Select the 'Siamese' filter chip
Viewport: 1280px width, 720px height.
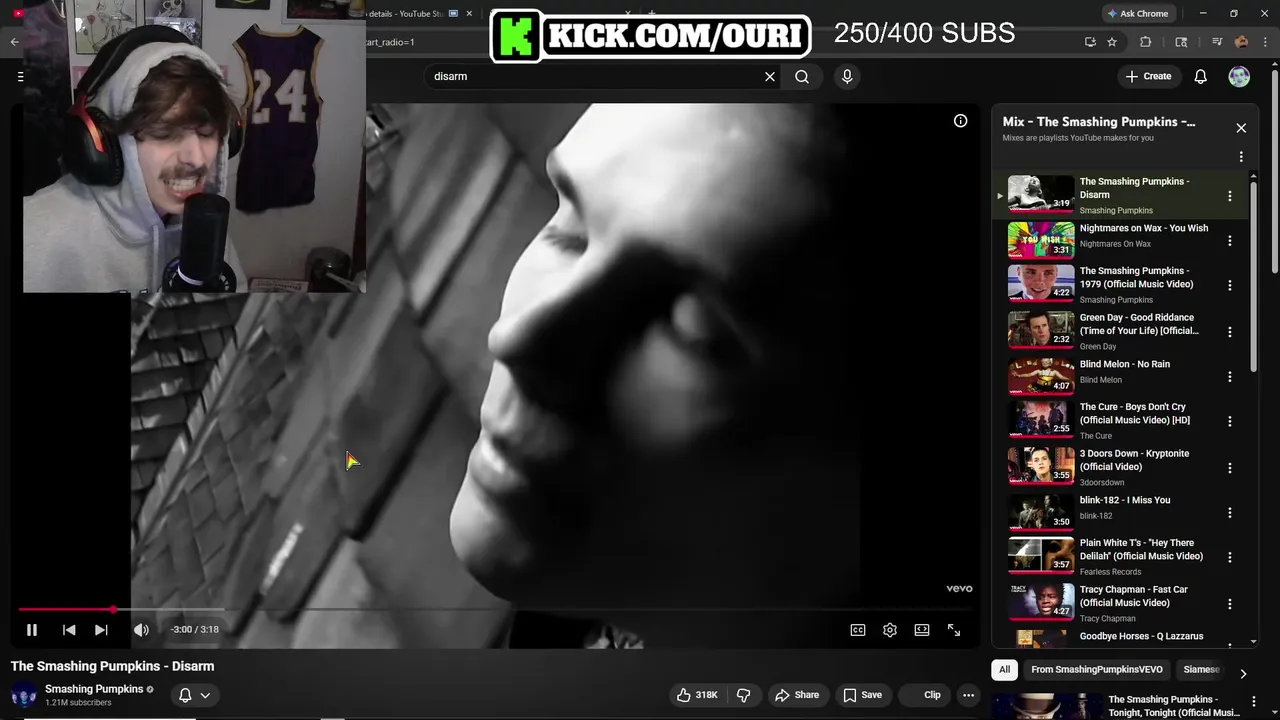point(1201,670)
